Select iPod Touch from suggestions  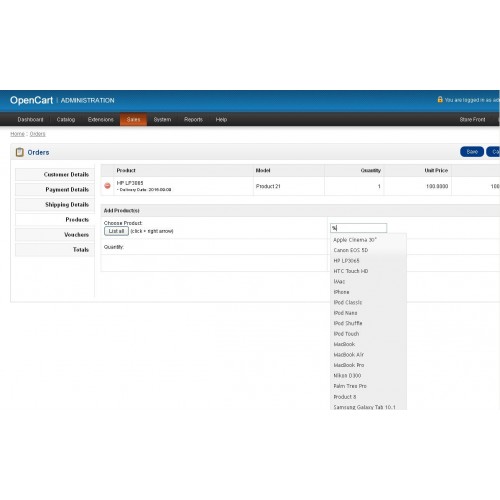368,334
